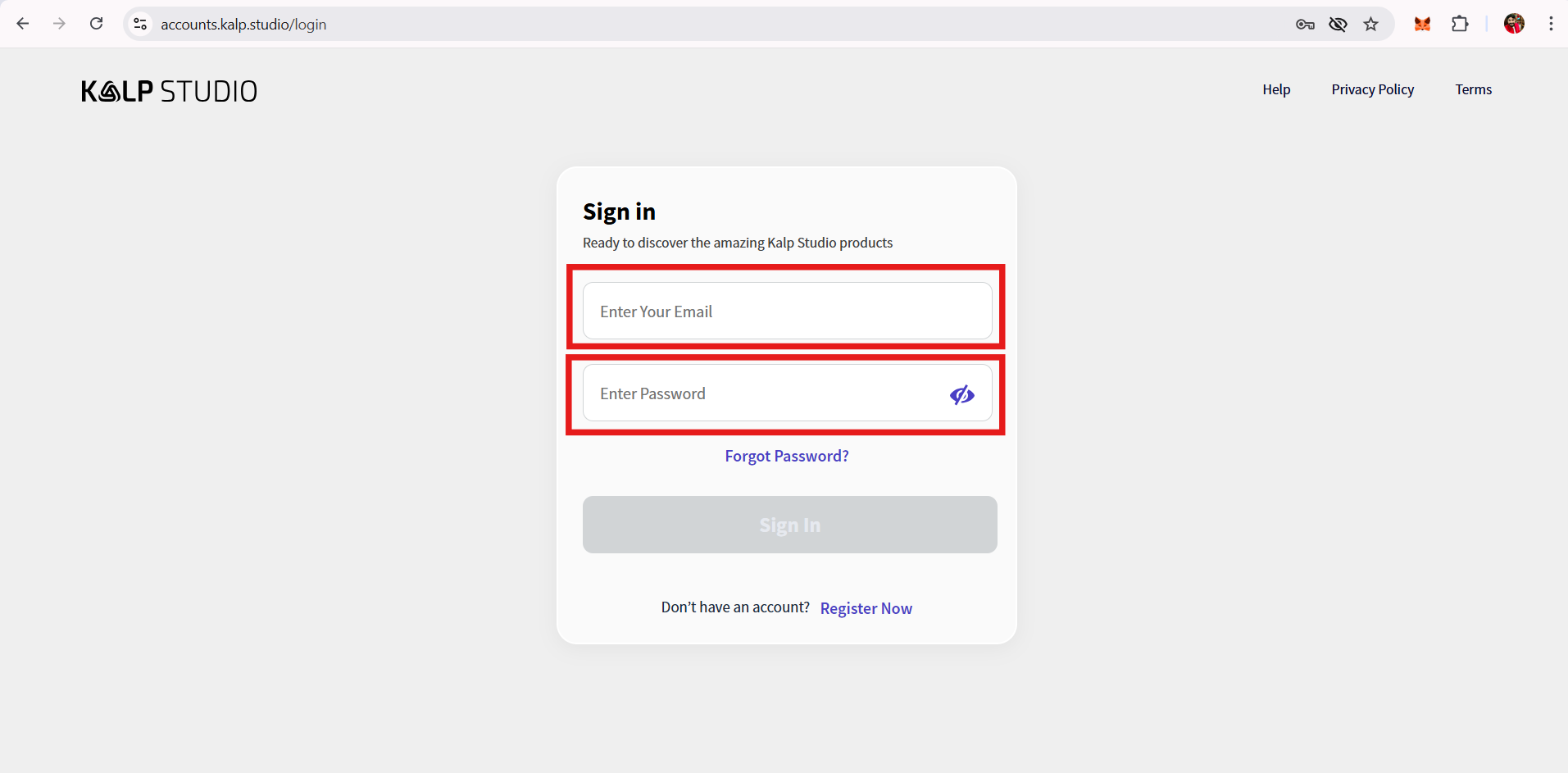Open the Privacy Policy link
The width and height of the screenshot is (1568, 773).
pyautogui.click(x=1372, y=89)
